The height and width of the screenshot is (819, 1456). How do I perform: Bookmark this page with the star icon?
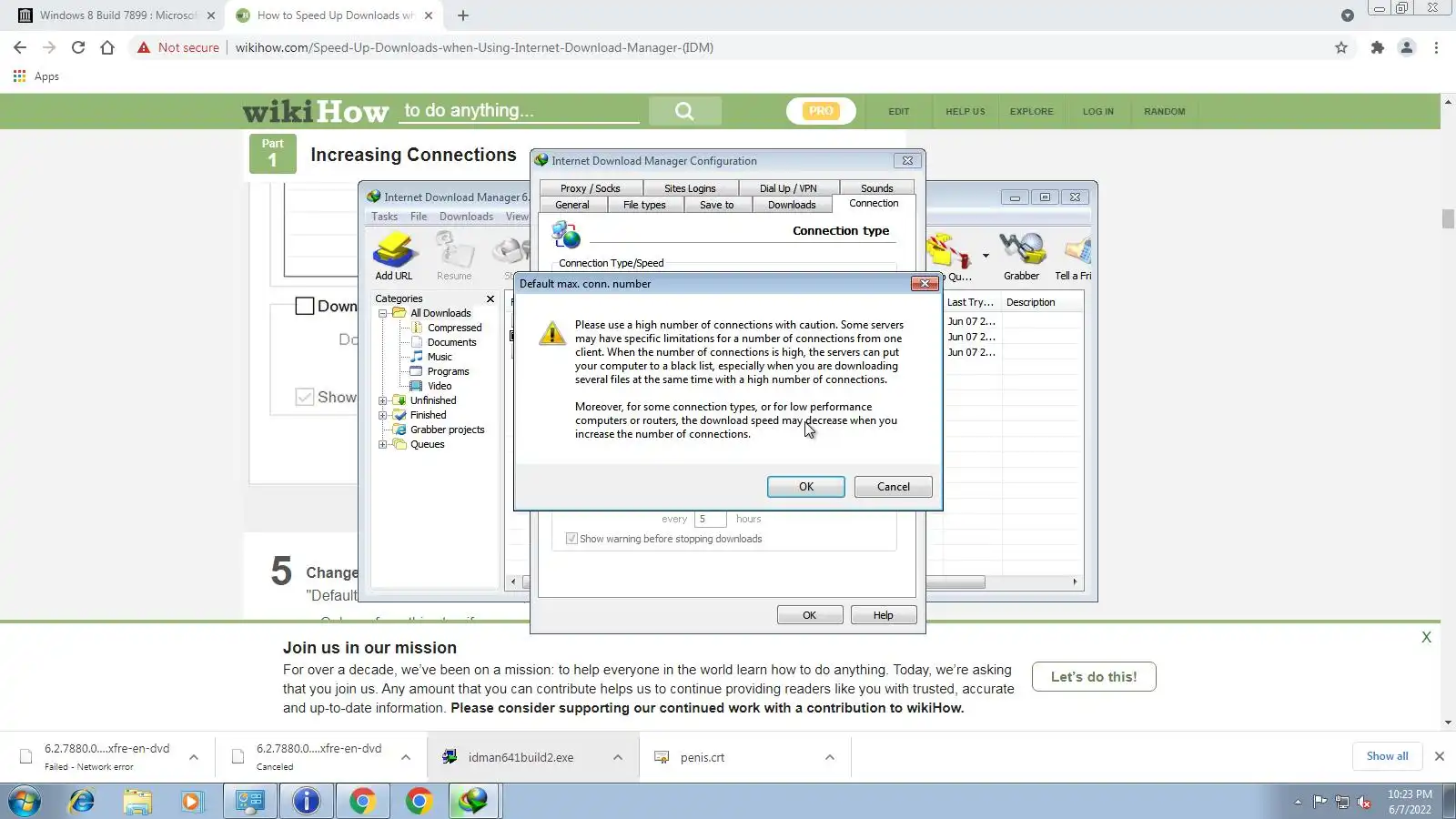point(1341,47)
